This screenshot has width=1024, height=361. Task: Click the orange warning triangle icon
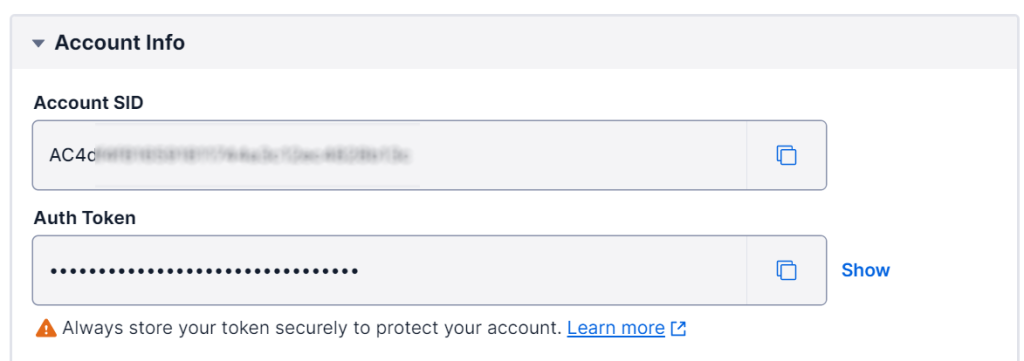point(46,328)
